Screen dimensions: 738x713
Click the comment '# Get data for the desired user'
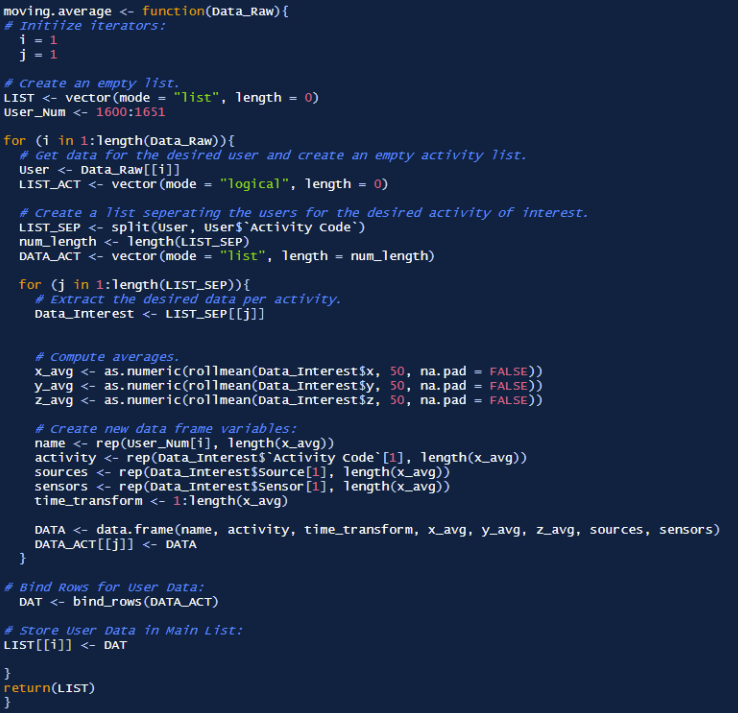coord(273,155)
